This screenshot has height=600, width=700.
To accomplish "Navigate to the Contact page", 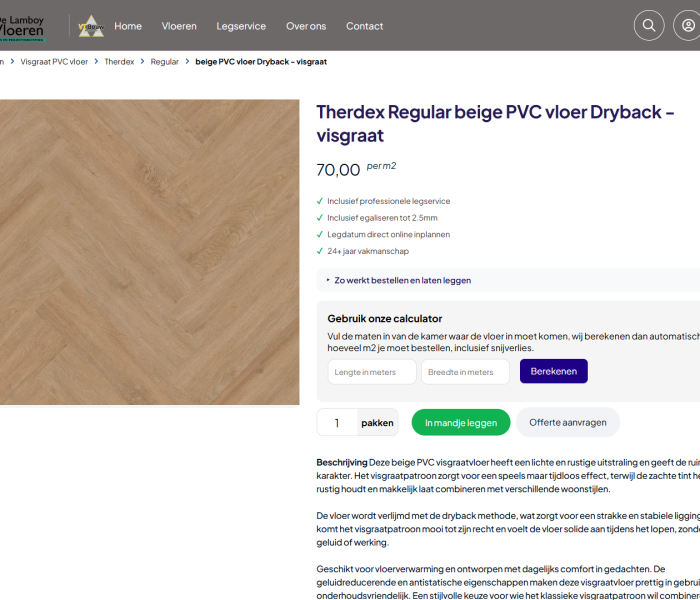I will point(364,26).
